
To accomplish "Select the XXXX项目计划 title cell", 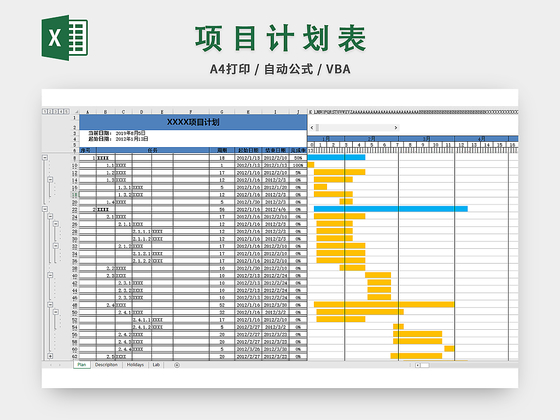I will [193, 122].
